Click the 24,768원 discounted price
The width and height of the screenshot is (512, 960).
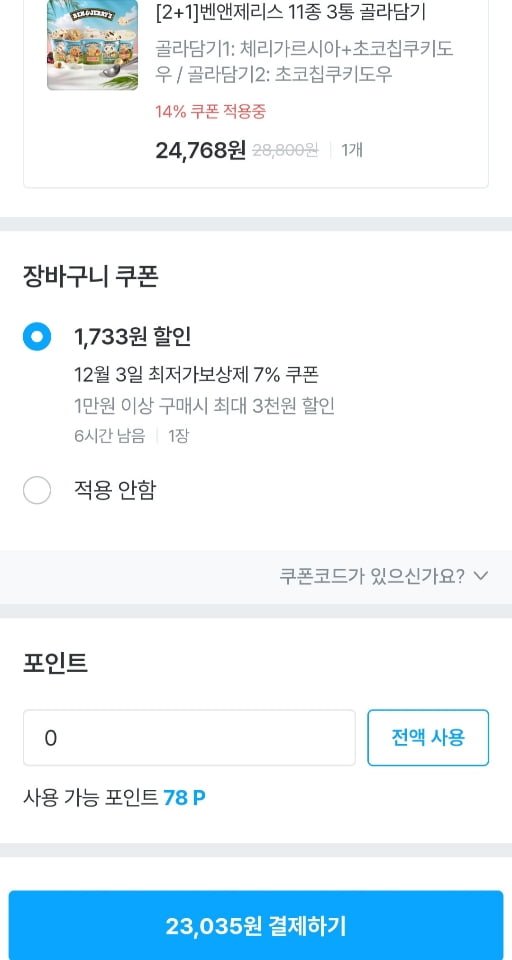[200, 150]
